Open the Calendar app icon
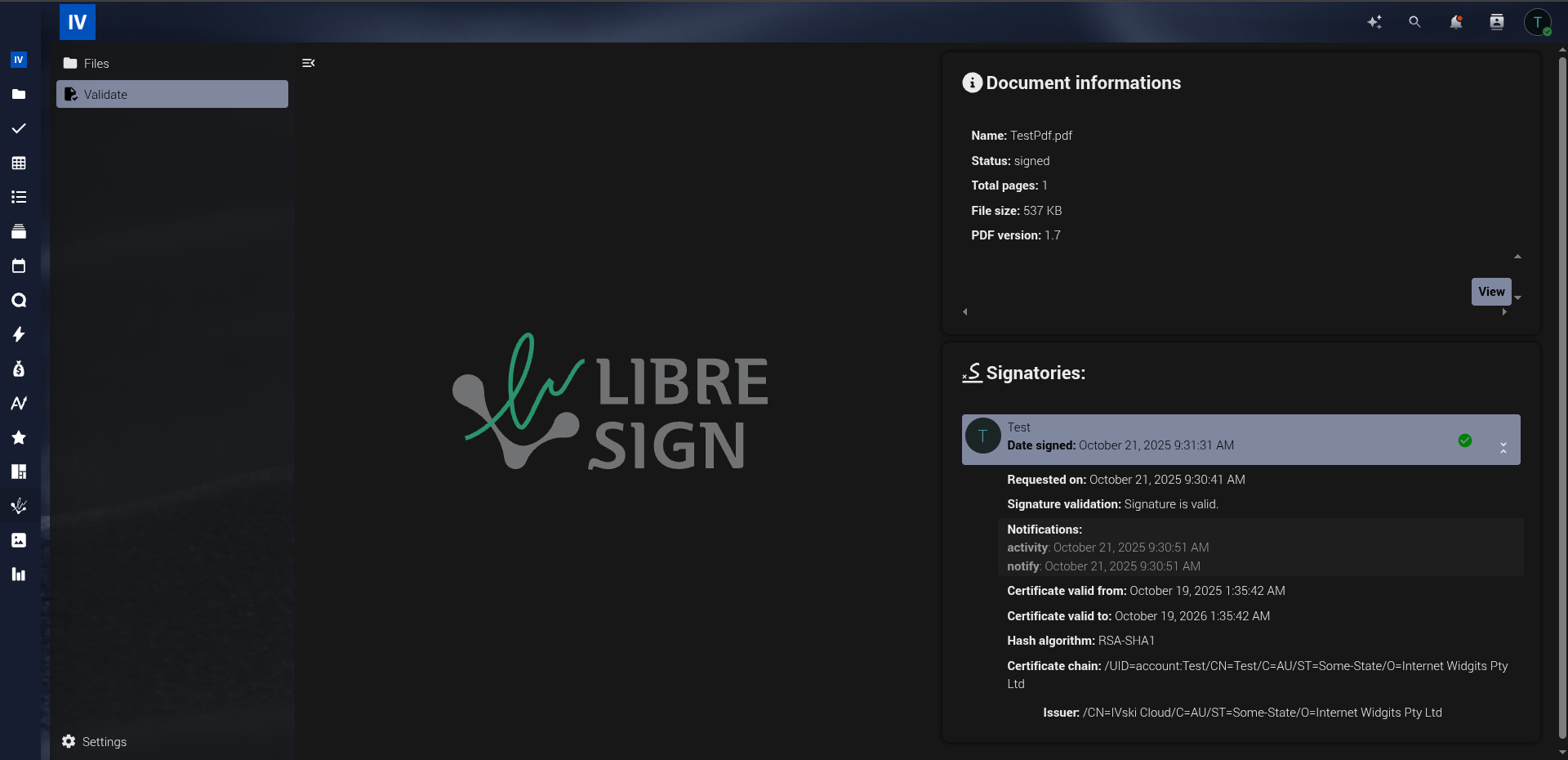The height and width of the screenshot is (760, 1568). tap(19, 266)
